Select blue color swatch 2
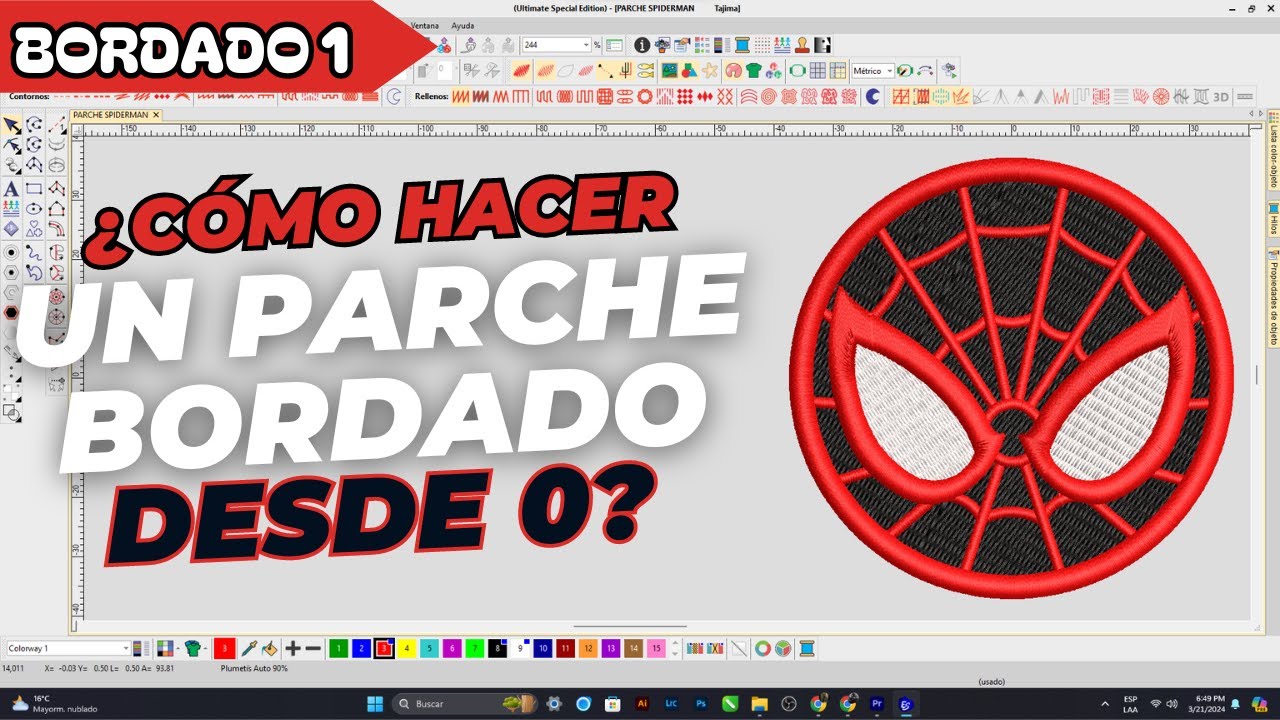This screenshot has width=1280, height=720. tap(361, 649)
